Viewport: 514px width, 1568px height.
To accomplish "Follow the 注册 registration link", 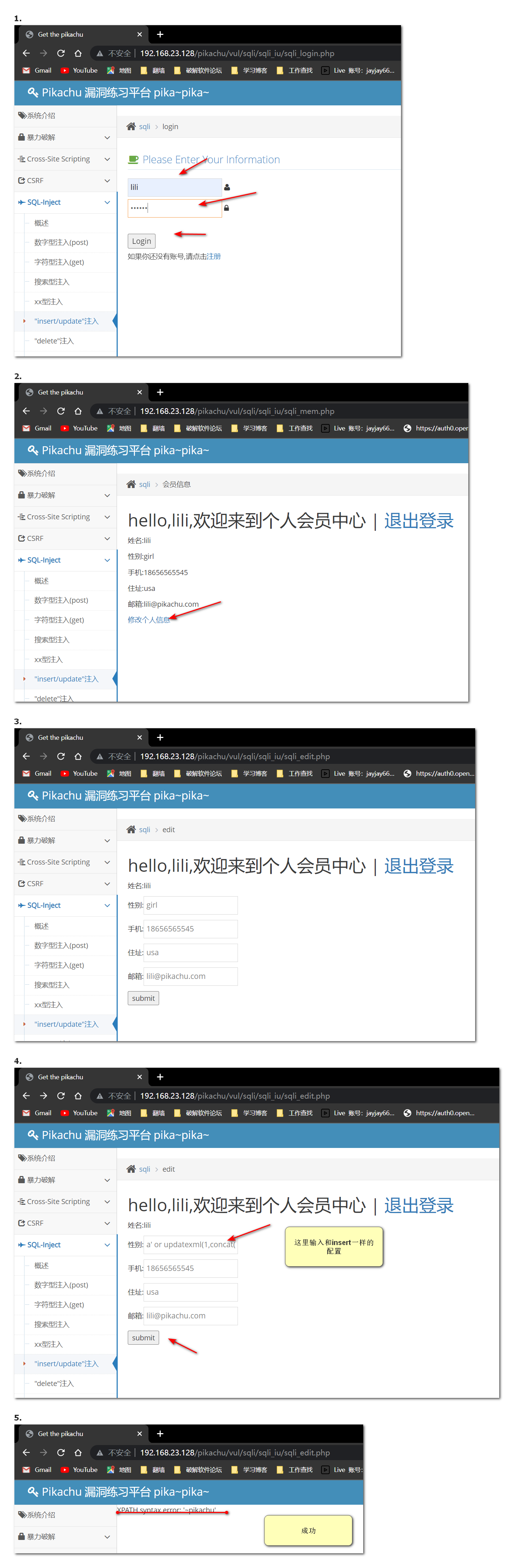I will [214, 257].
